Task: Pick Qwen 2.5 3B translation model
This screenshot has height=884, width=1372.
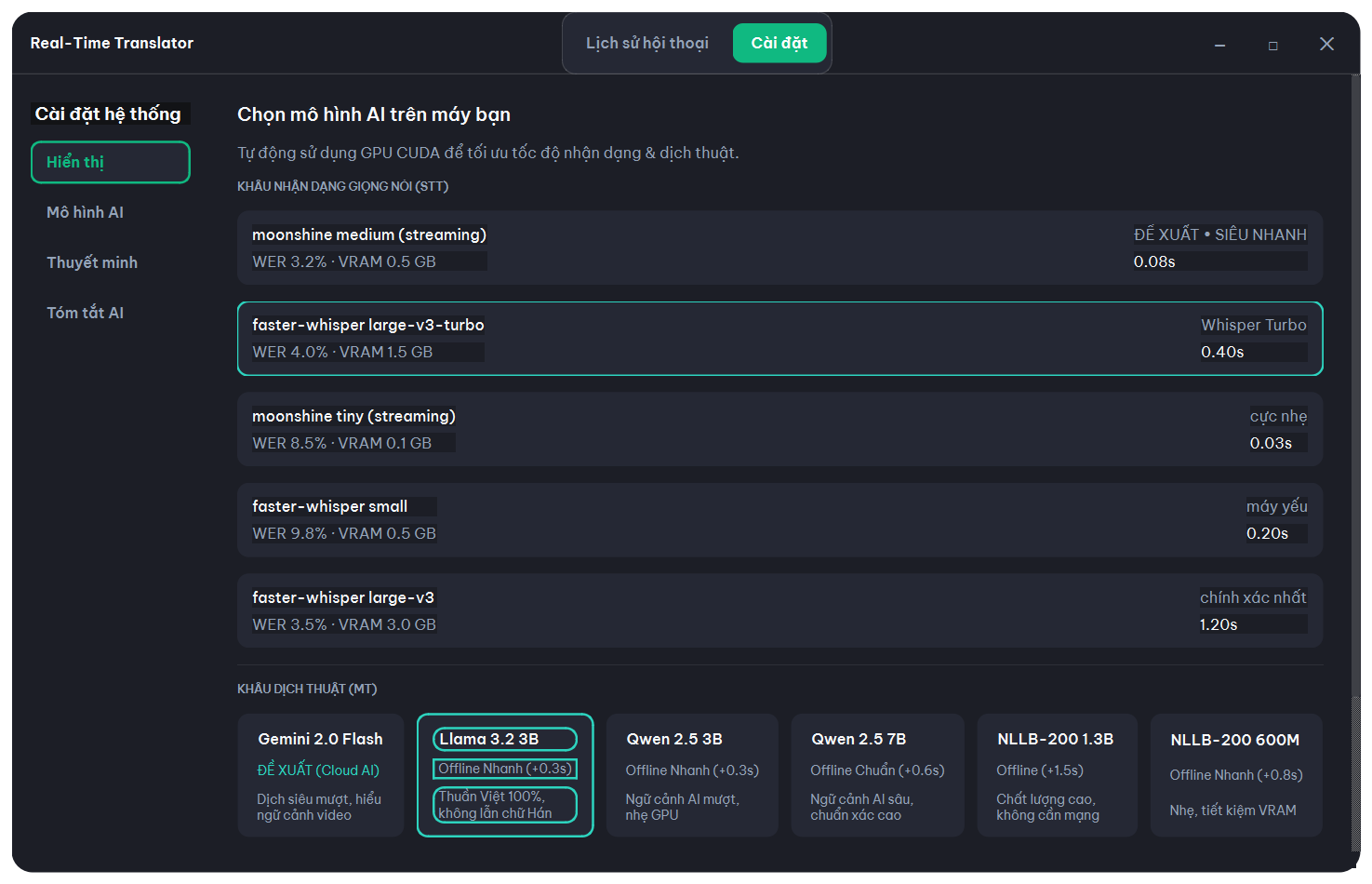Action: pos(692,775)
